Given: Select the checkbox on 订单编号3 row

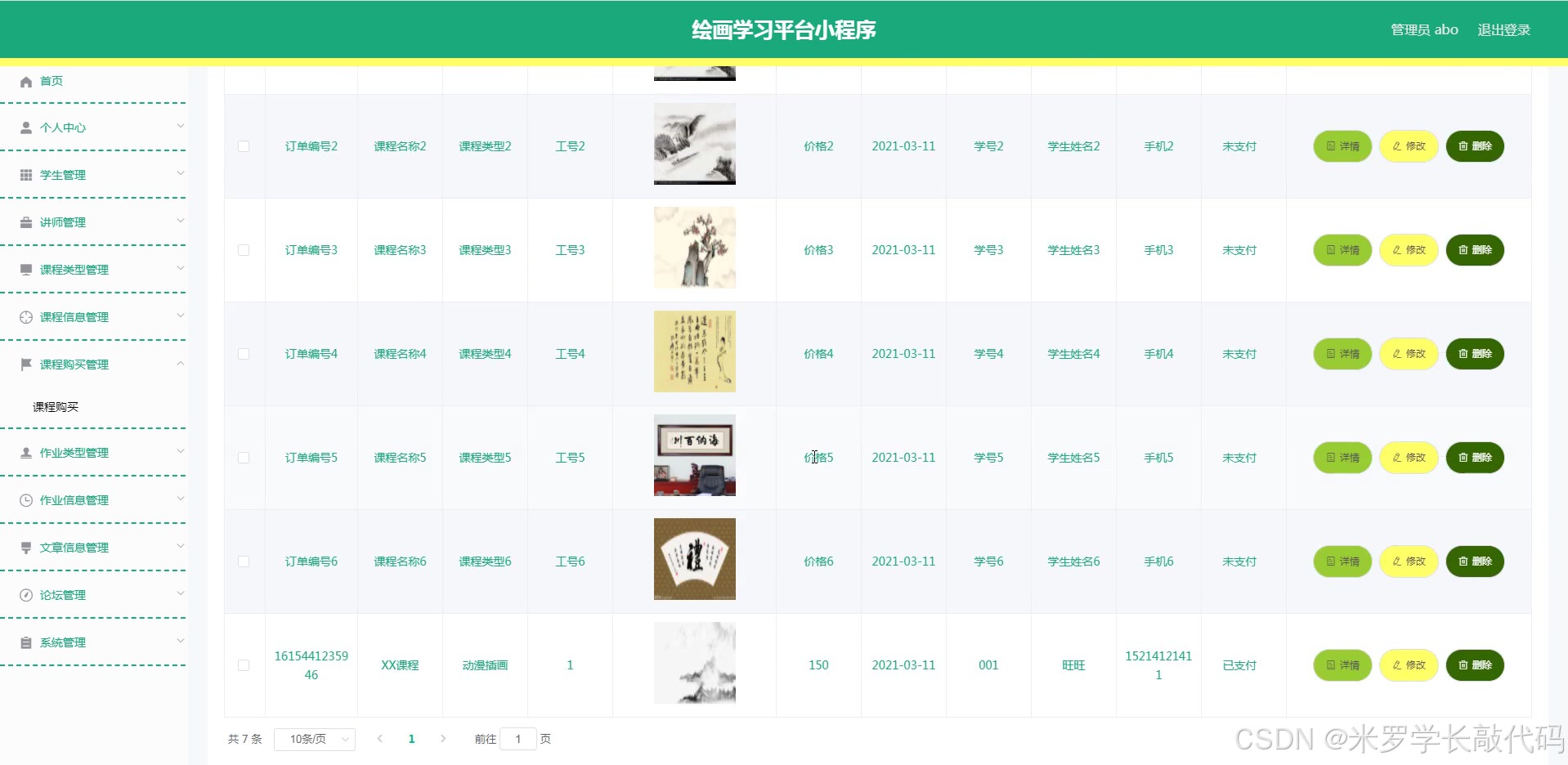Looking at the screenshot, I should coord(243,250).
